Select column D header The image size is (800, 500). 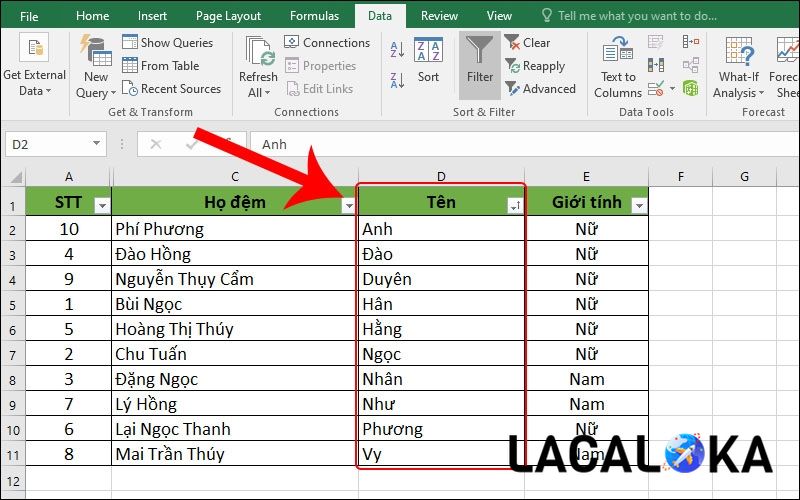point(441,177)
